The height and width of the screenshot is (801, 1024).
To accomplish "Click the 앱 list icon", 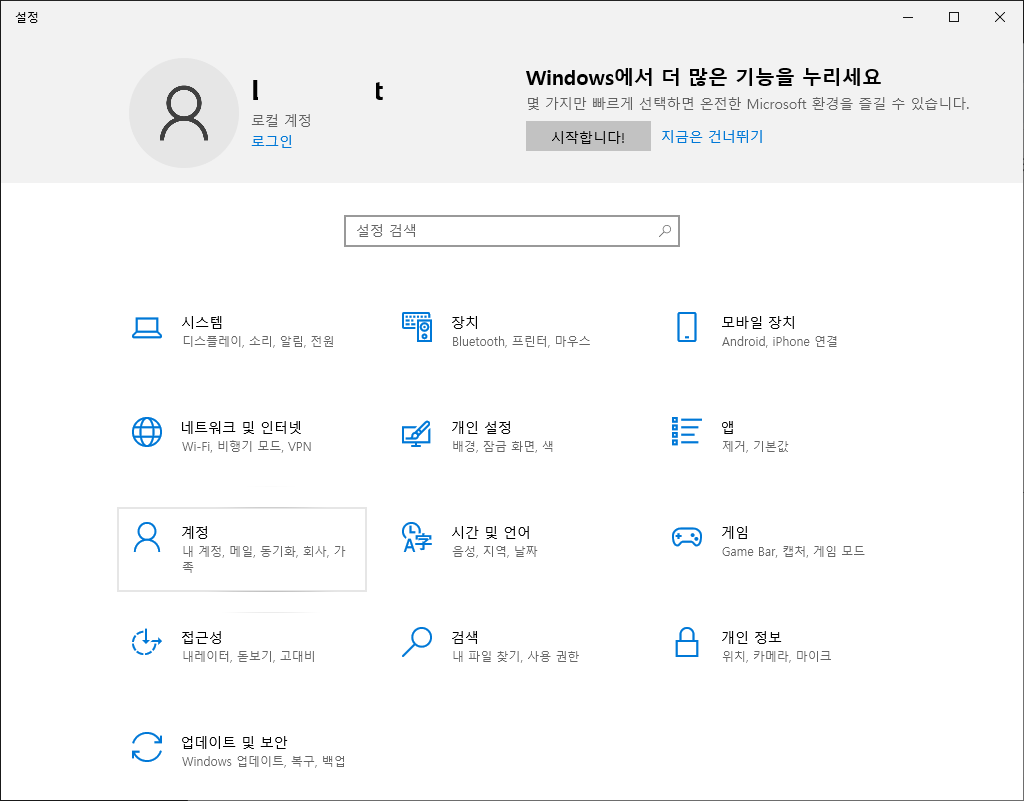I will pos(686,432).
